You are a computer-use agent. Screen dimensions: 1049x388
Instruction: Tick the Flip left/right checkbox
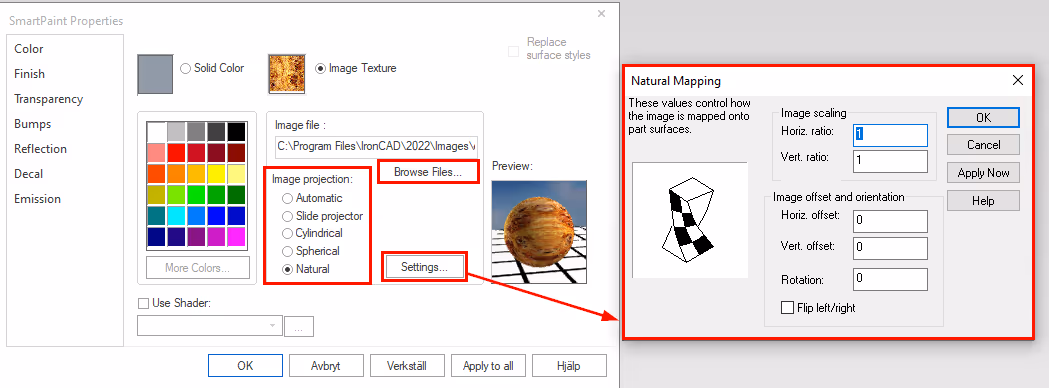tap(787, 308)
